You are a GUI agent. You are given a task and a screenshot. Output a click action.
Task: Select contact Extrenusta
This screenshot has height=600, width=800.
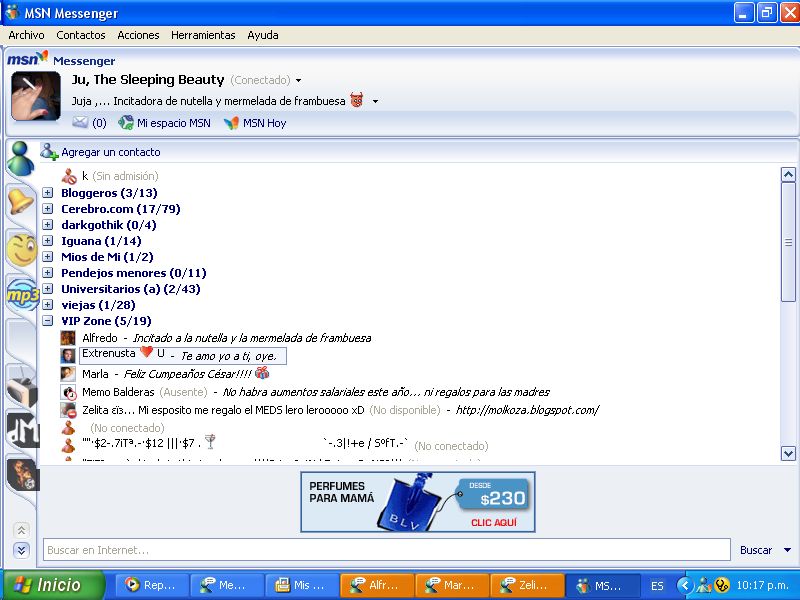[x=173, y=356]
